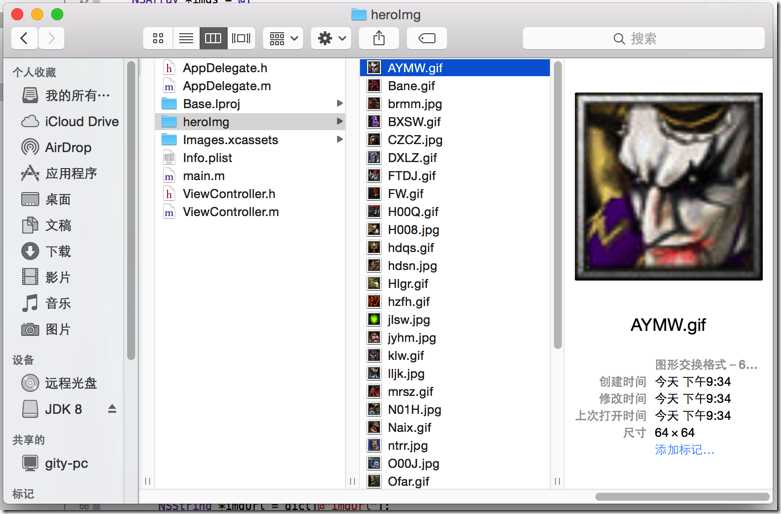The width and height of the screenshot is (781, 514).
Task: Open 影片 in the sidebar
Action: tap(46, 277)
